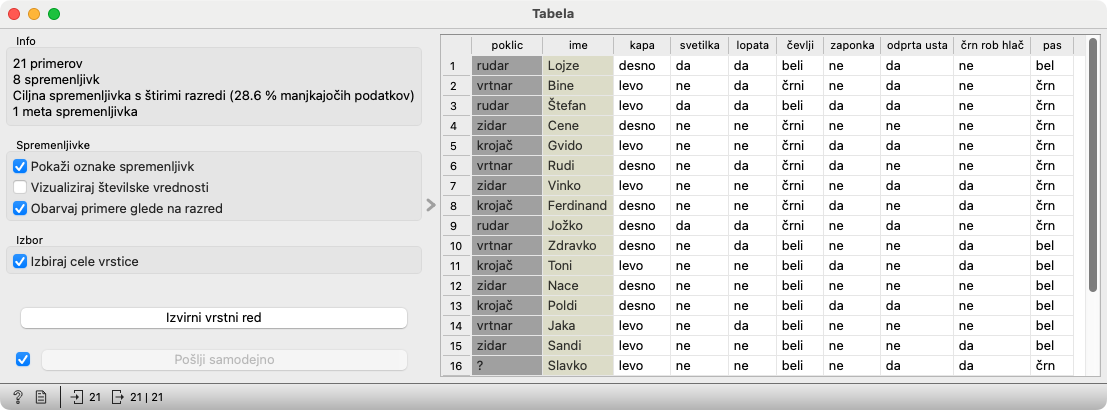Click the 'odprta usta' column header
1107x410 pixels.
click(x=915, y=46)
